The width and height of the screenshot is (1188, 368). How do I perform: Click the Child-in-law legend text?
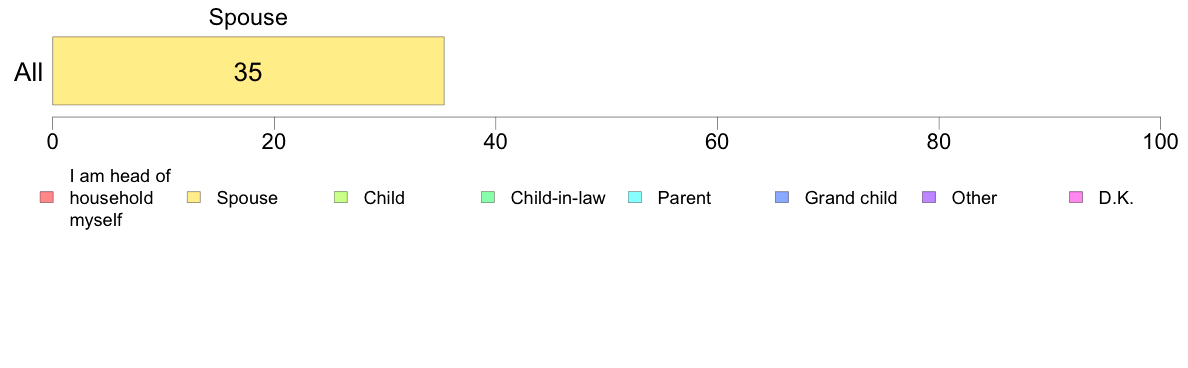tap(558, 198)
